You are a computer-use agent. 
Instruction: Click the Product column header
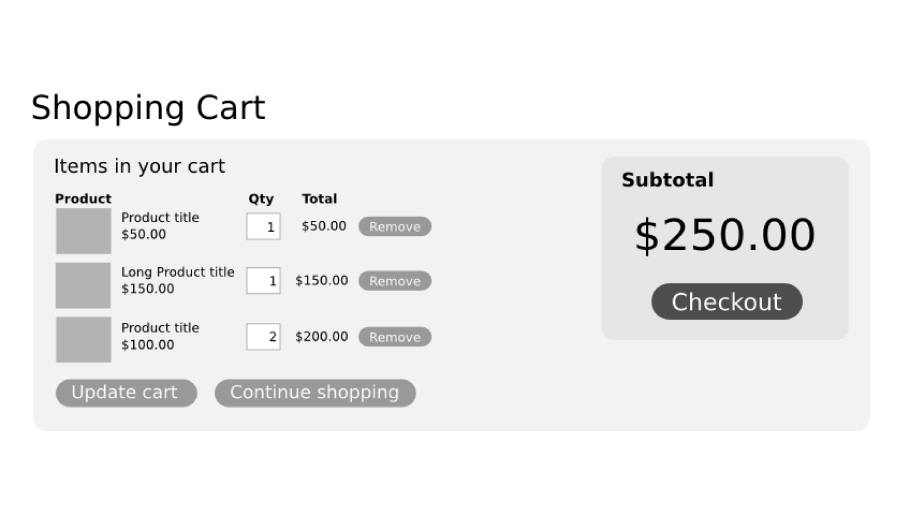click(x=83, y=199)
